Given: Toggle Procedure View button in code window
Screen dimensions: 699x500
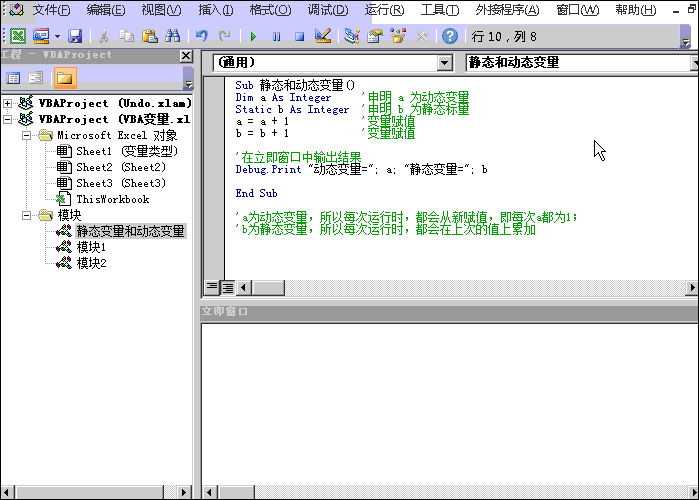Looking at the screenshot, I should (x=212, y=287).
